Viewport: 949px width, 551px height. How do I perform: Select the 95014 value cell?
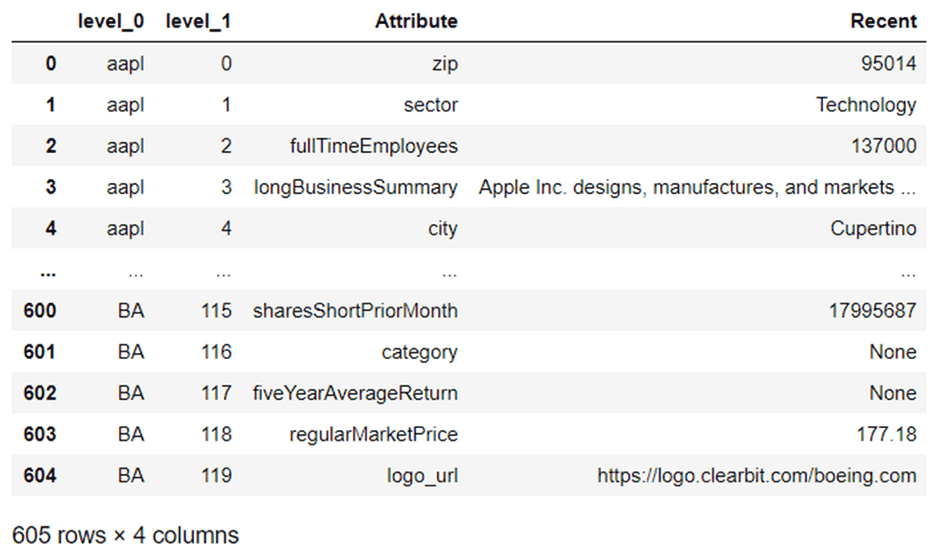(x=887, y=64)
